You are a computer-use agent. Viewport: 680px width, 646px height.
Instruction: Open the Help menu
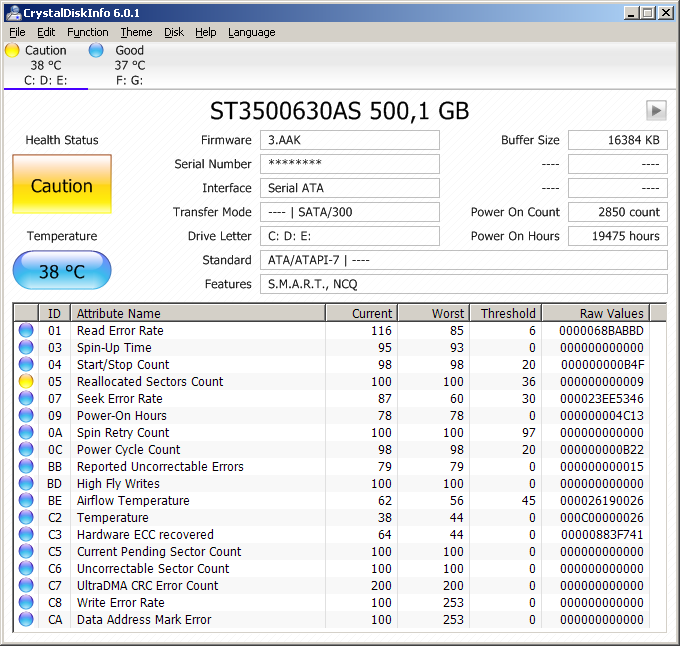tap(206, 33)
